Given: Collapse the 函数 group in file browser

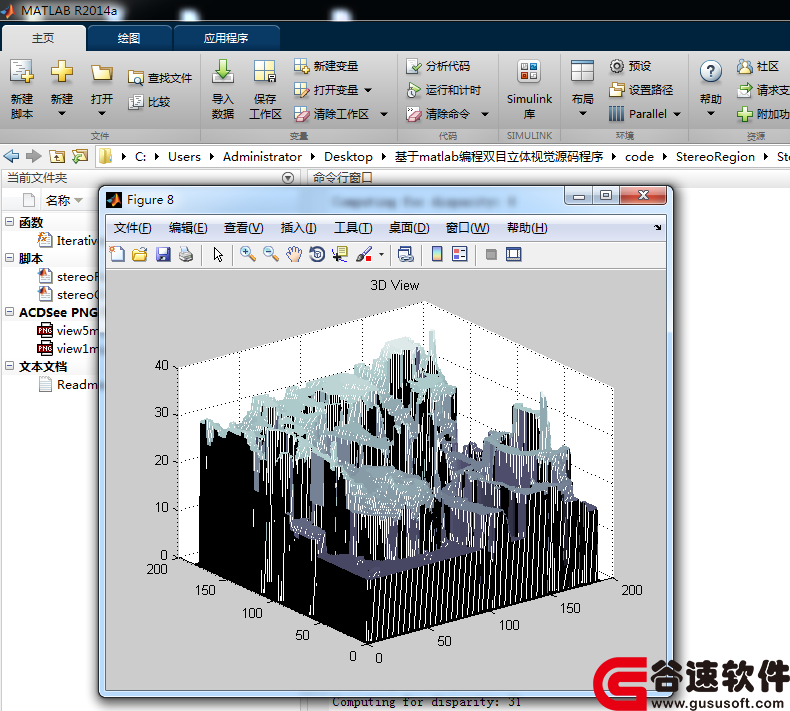Looking at the screenshot, I should [9, 221].
